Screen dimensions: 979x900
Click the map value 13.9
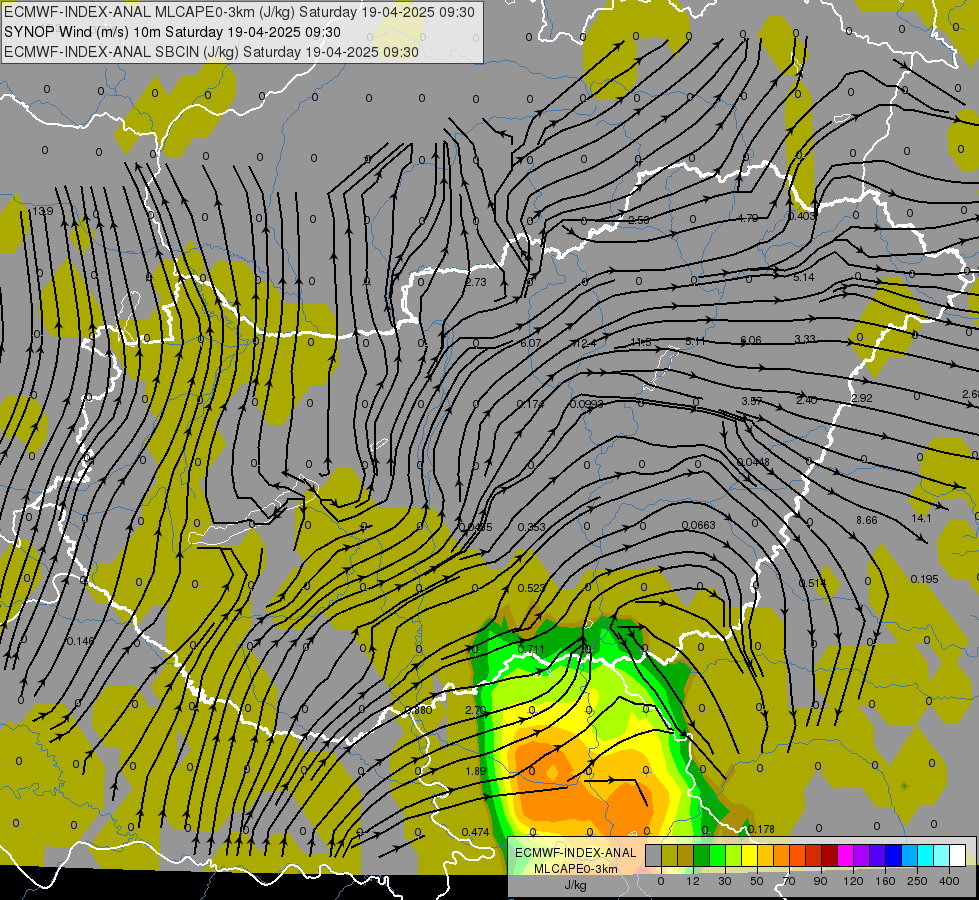42,212
